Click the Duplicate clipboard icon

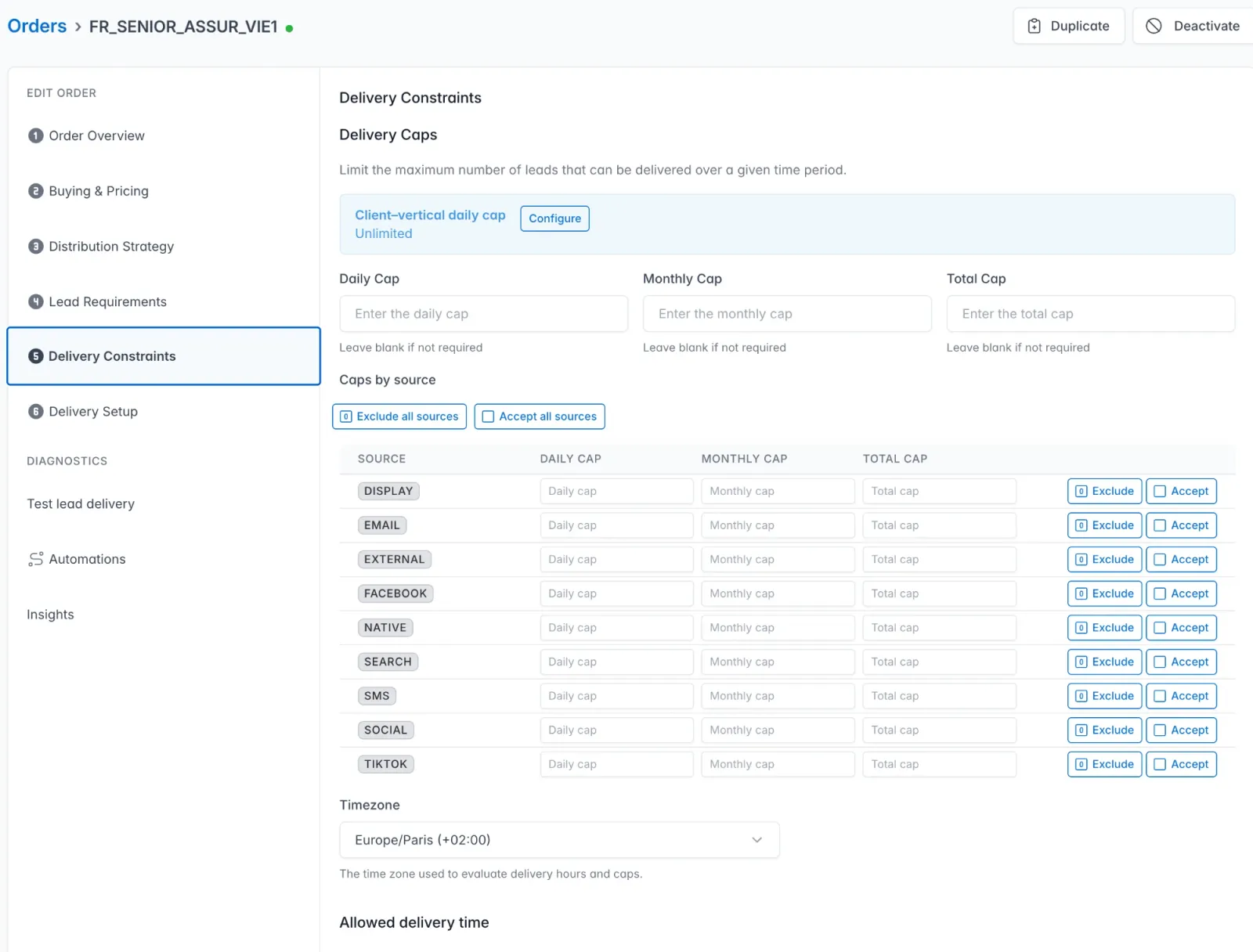pyautogui.click(x=1034, y=26)
